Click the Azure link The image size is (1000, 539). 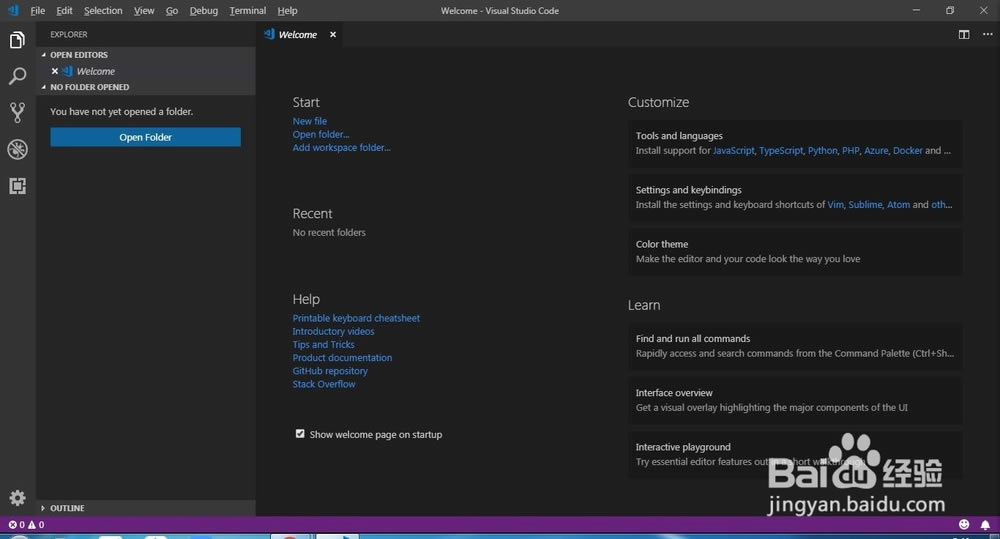coord(876,151)
